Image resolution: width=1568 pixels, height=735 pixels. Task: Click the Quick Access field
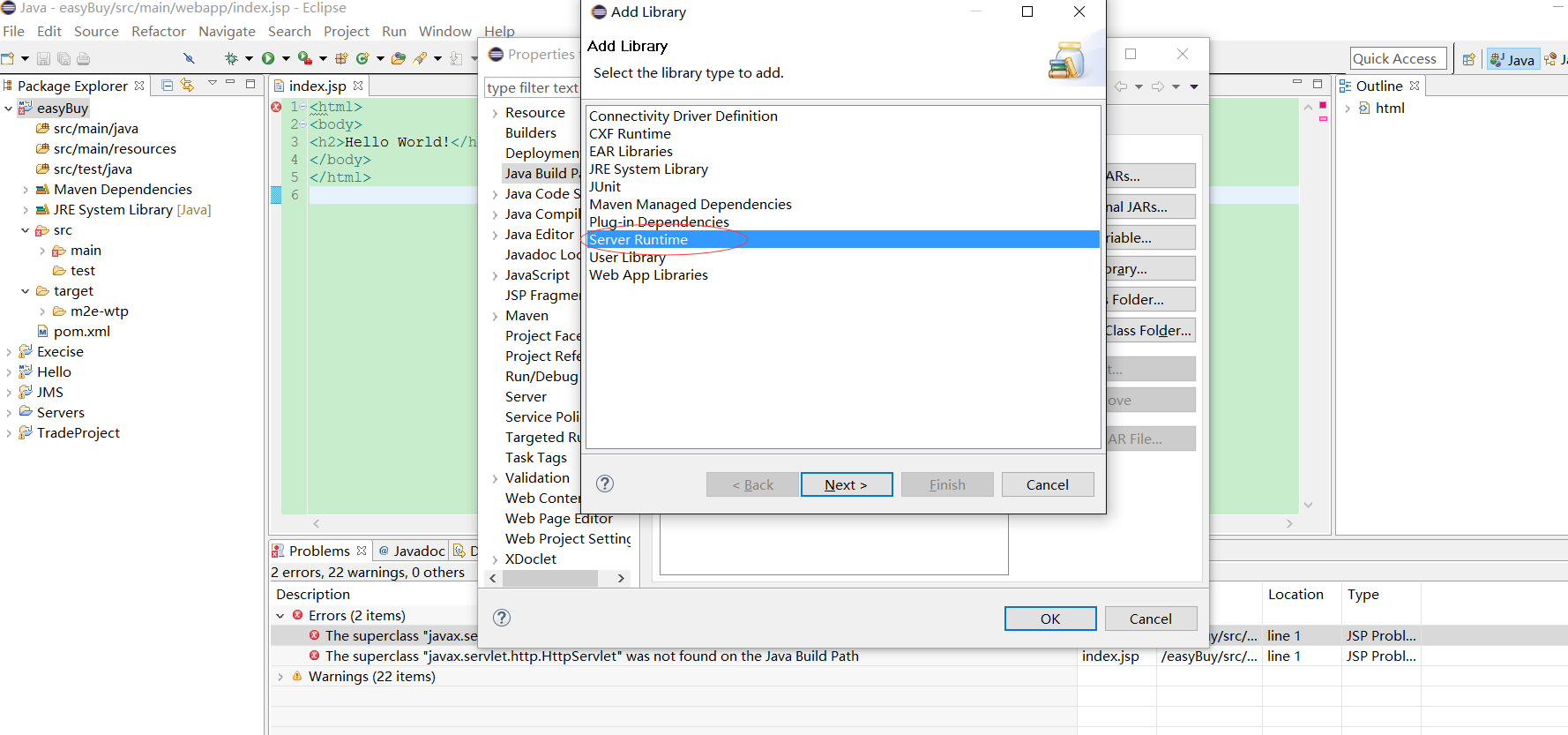click(x=1398, y=58)
